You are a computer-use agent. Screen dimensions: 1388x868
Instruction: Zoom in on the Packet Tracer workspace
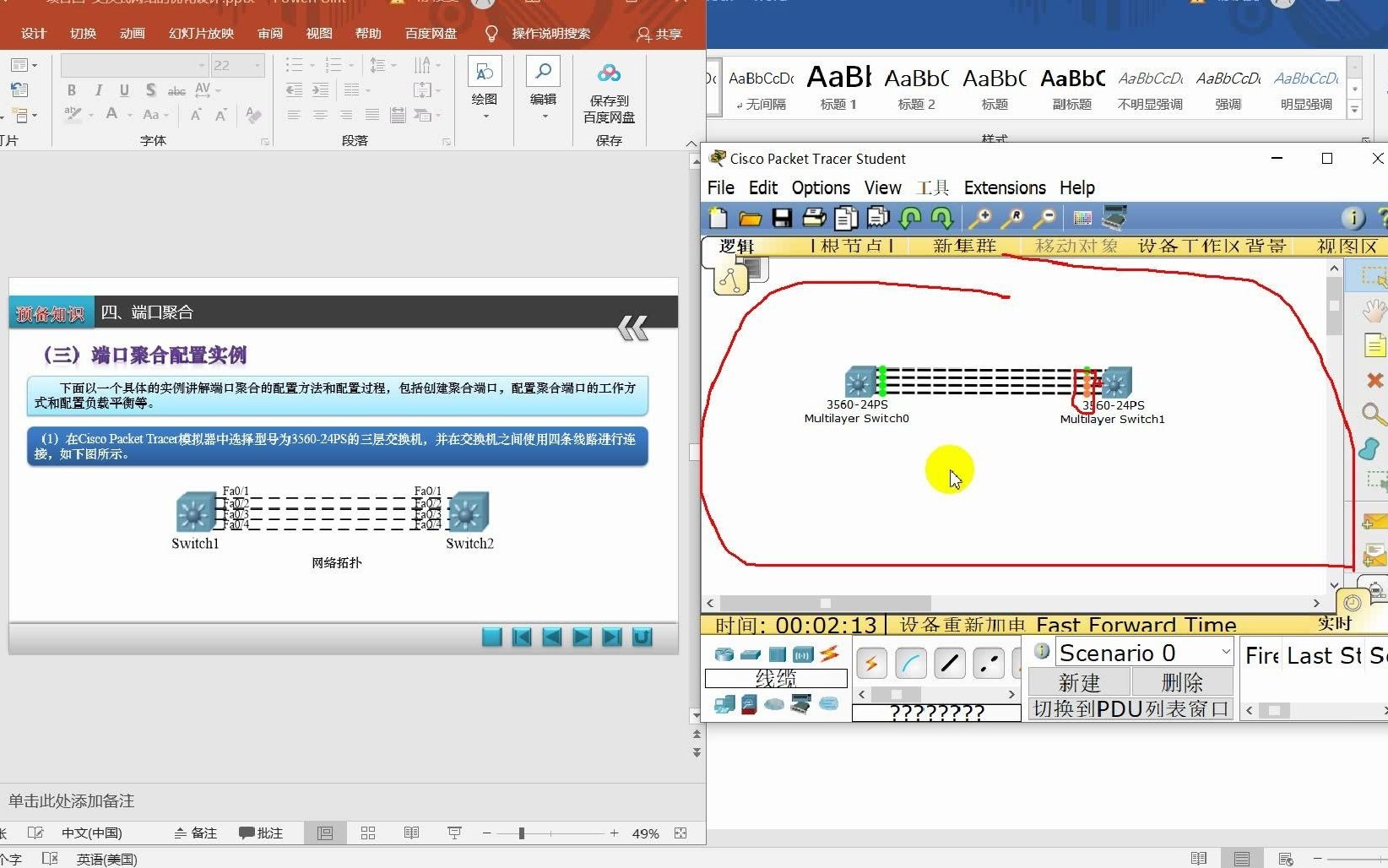(x=980, y=218)
